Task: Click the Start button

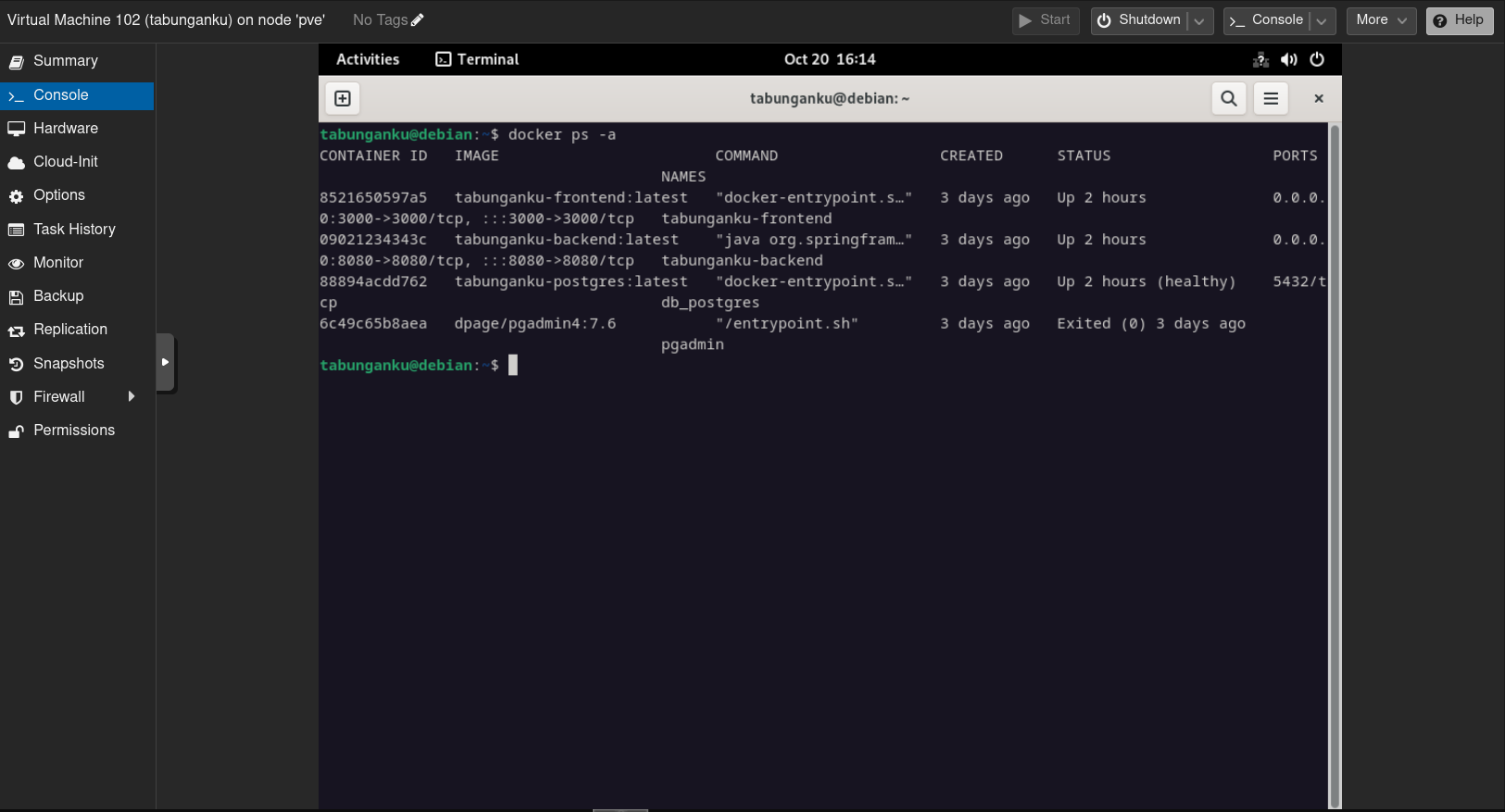Action: [x=1045, y=20]
